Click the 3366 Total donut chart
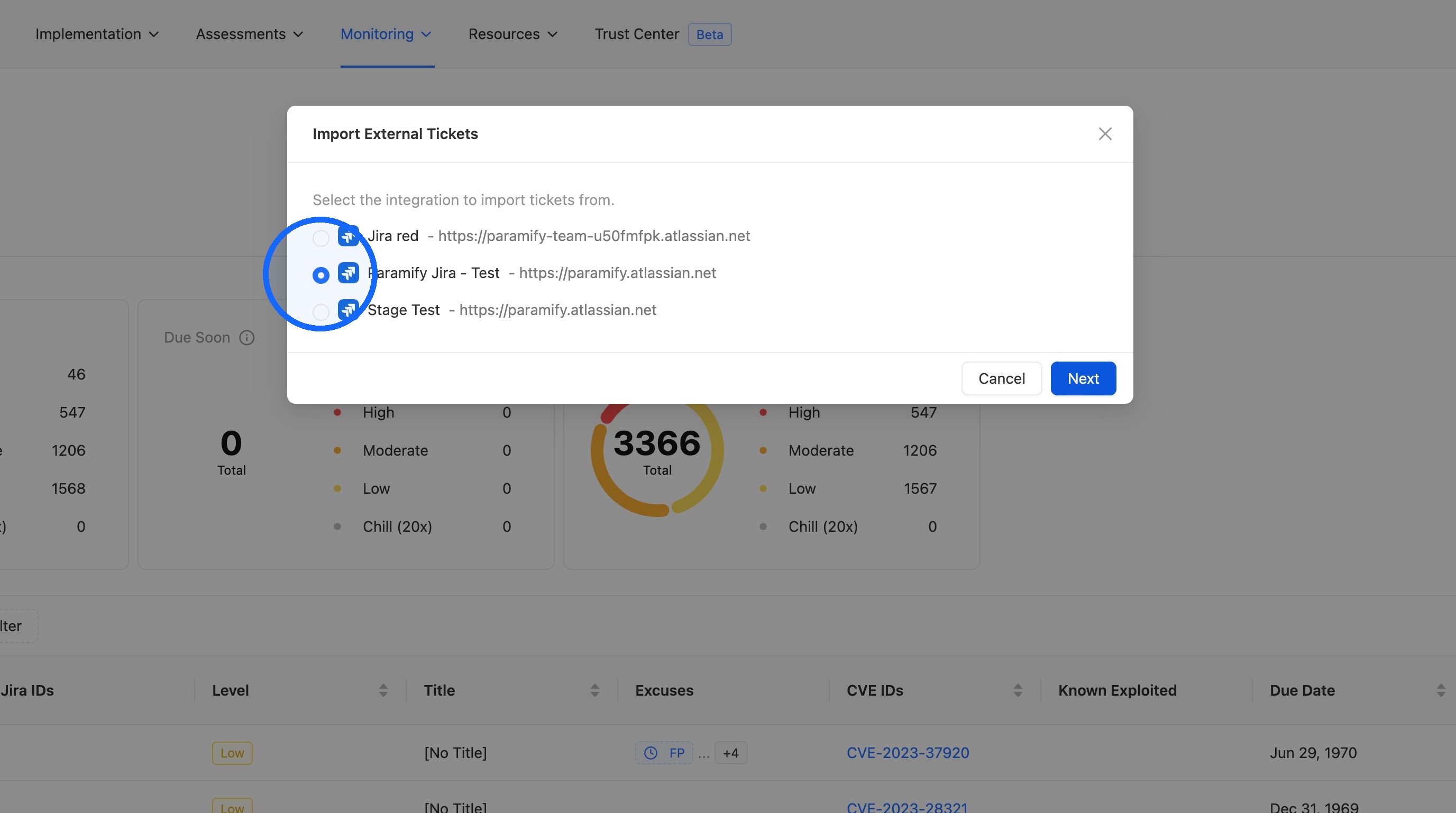Screen dimensions: 1456x813 coord(657,451)
